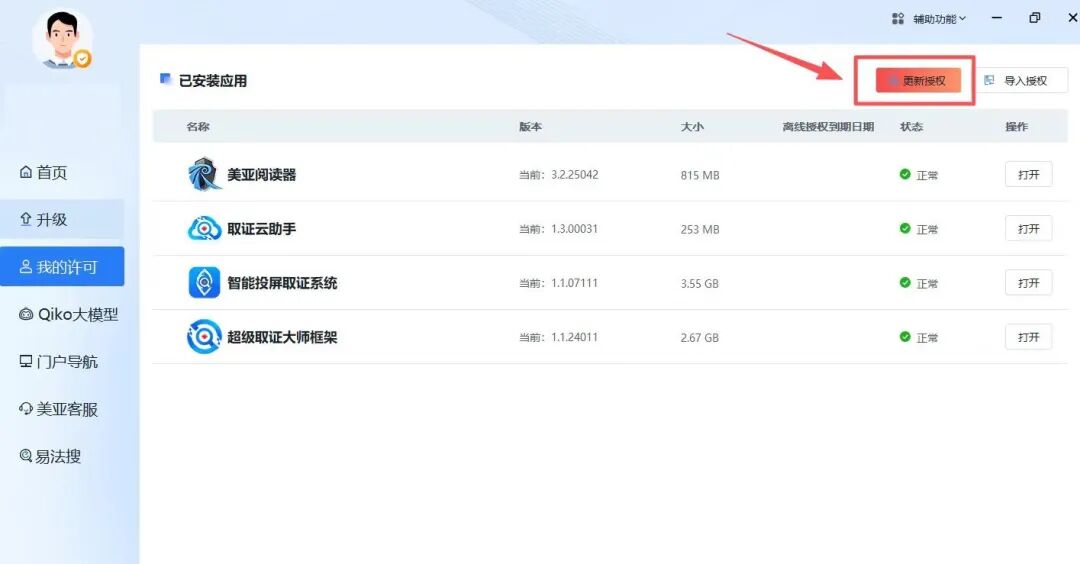Open the user avatar profile picture
Image resolution: width=1080 pixels, height=564 pixels.
click(x=62, y=39)
